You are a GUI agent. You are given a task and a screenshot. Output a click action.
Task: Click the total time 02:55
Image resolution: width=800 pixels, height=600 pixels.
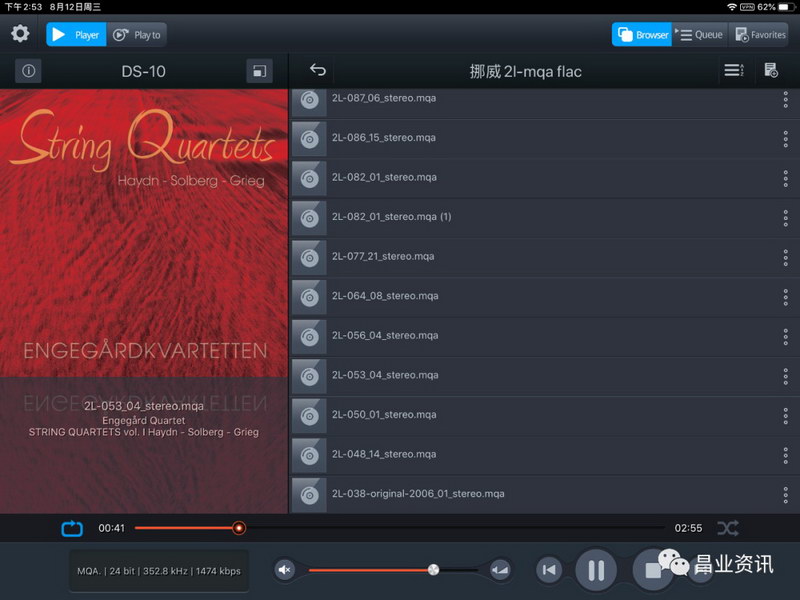[x=688, y=528]
